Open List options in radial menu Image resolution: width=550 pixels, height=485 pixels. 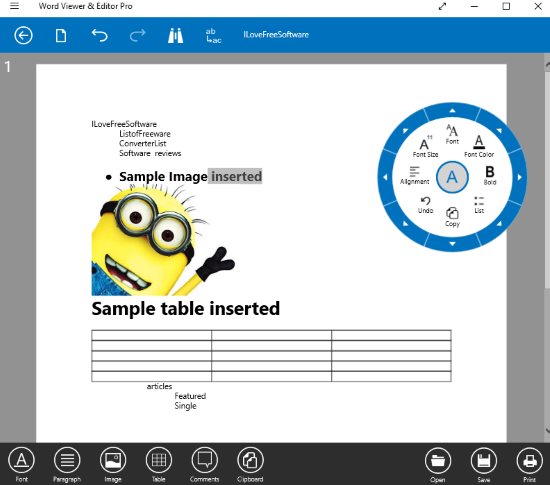pos(479,205)
